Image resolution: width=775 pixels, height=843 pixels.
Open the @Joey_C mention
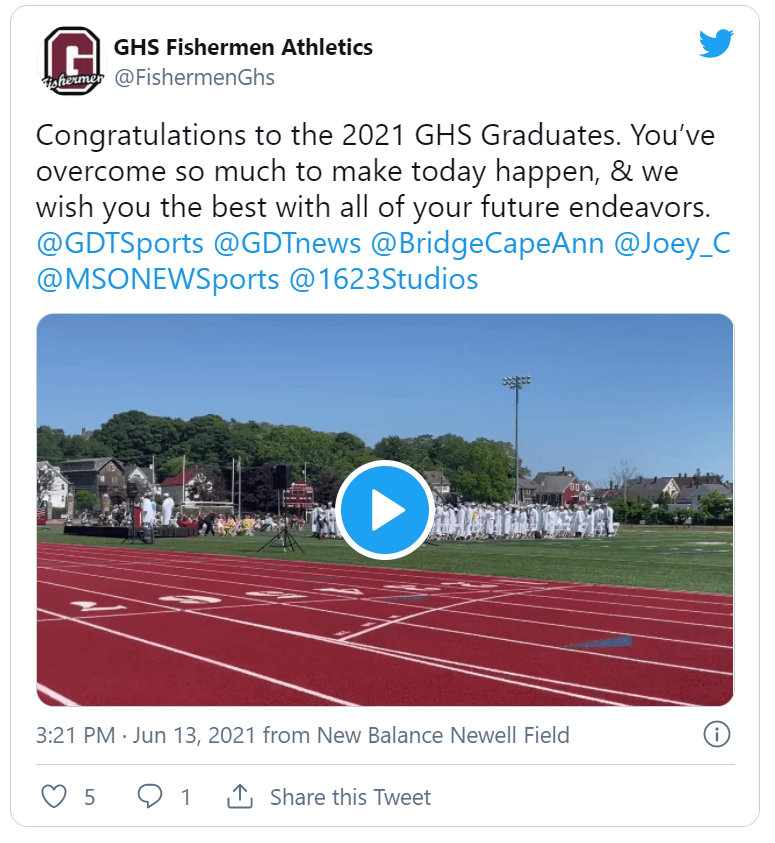click(x=672, y=244)
